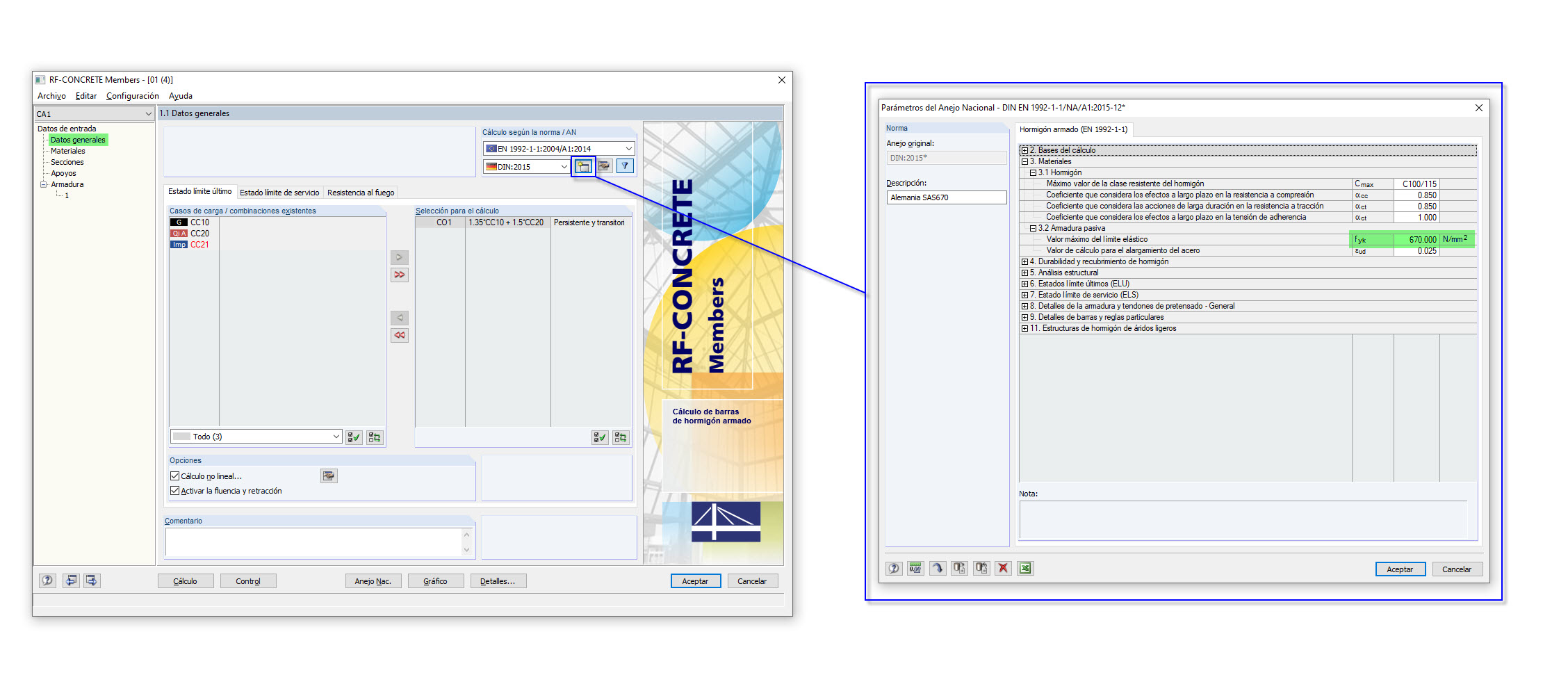Image resolution: width=1568 pixels, height=698 pixels.
Task: Open the Configuración menu
Action: pos(133,96)
